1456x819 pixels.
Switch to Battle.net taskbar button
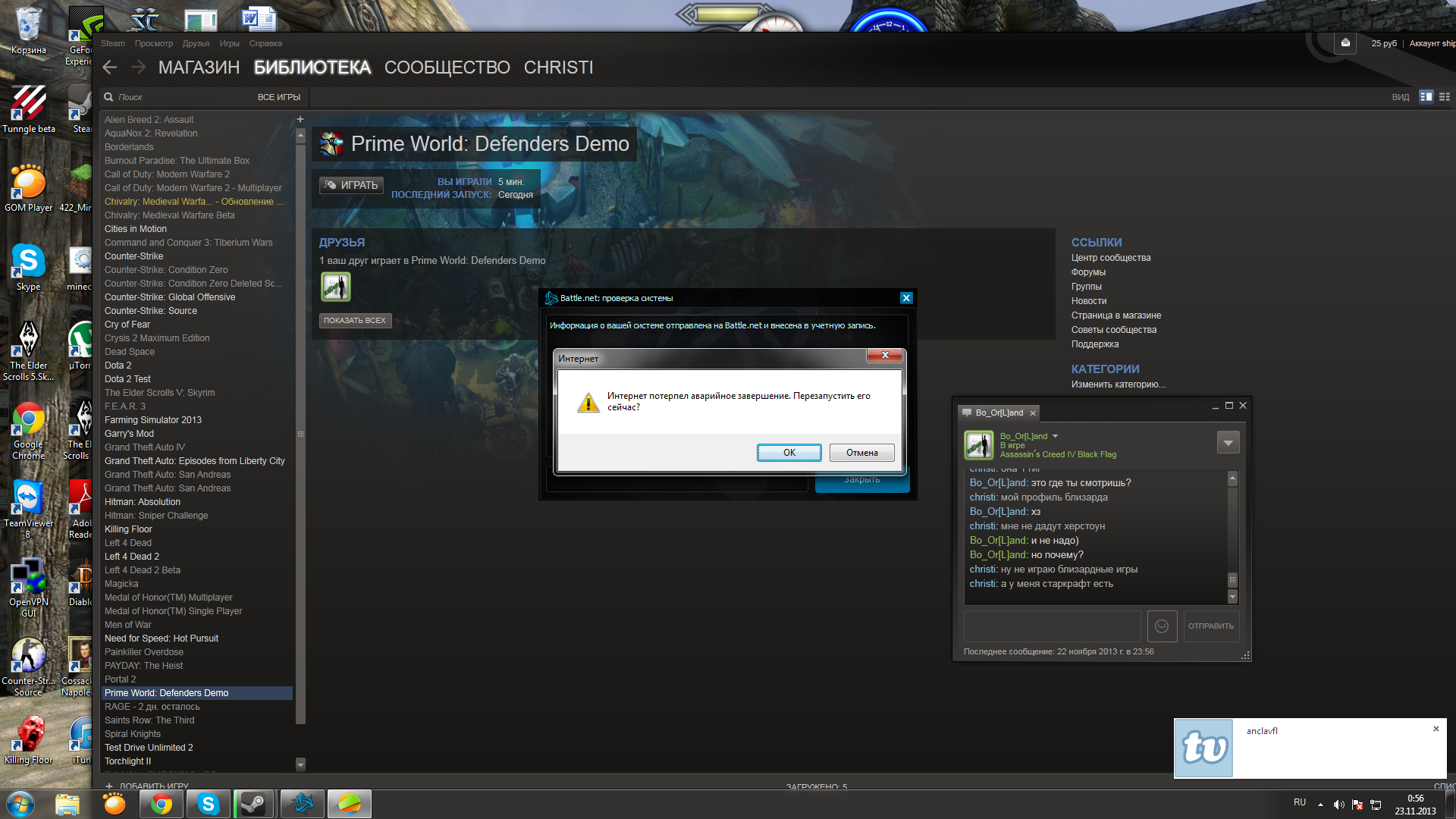[302, 804]
